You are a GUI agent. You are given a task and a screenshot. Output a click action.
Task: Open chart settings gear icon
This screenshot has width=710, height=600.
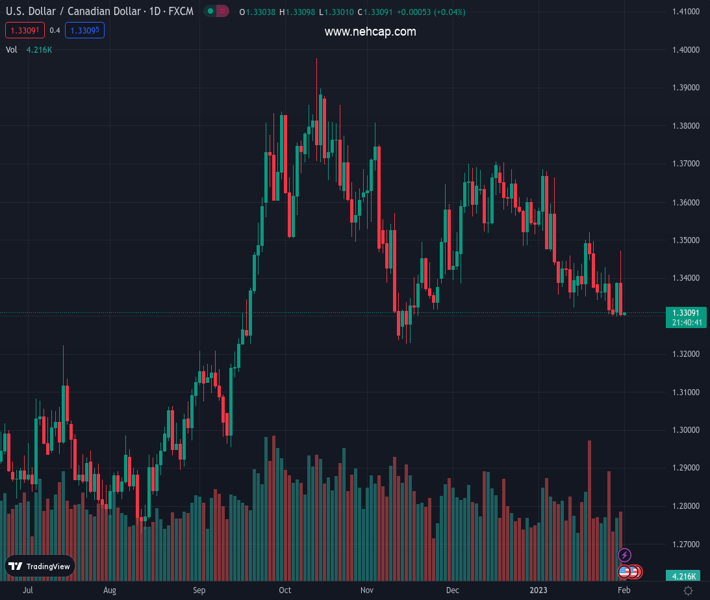686,591
